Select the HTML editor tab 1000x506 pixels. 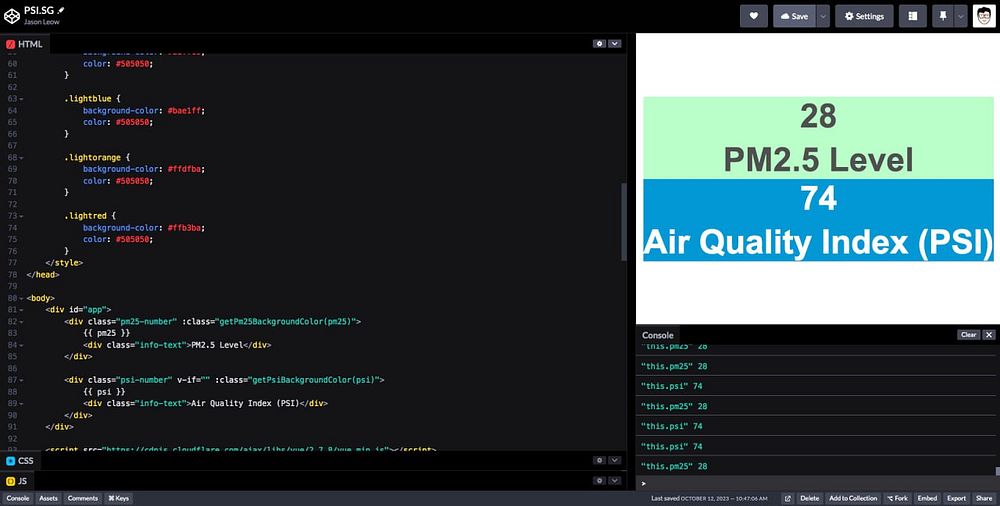(x=25, y=44)
